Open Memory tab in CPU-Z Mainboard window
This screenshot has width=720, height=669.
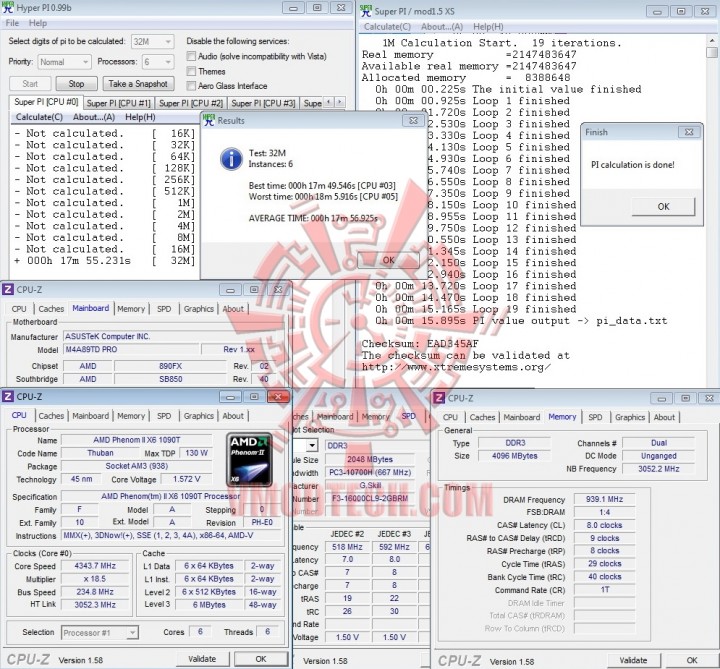[x=131, y=309]
